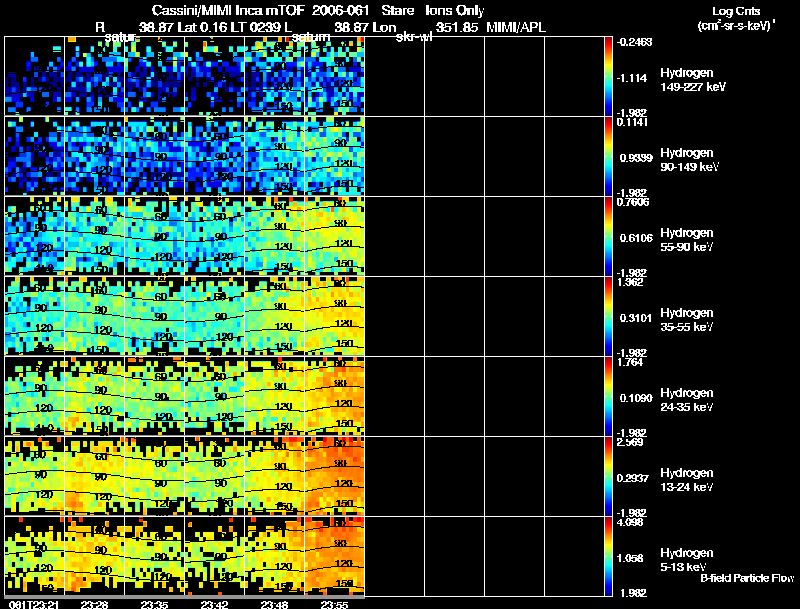Image resolution: width=800 pixels, height=609 pixels.
Task: Click the color bar for Hydrogen 149-227 keV
Action: (x=609, y=76)
